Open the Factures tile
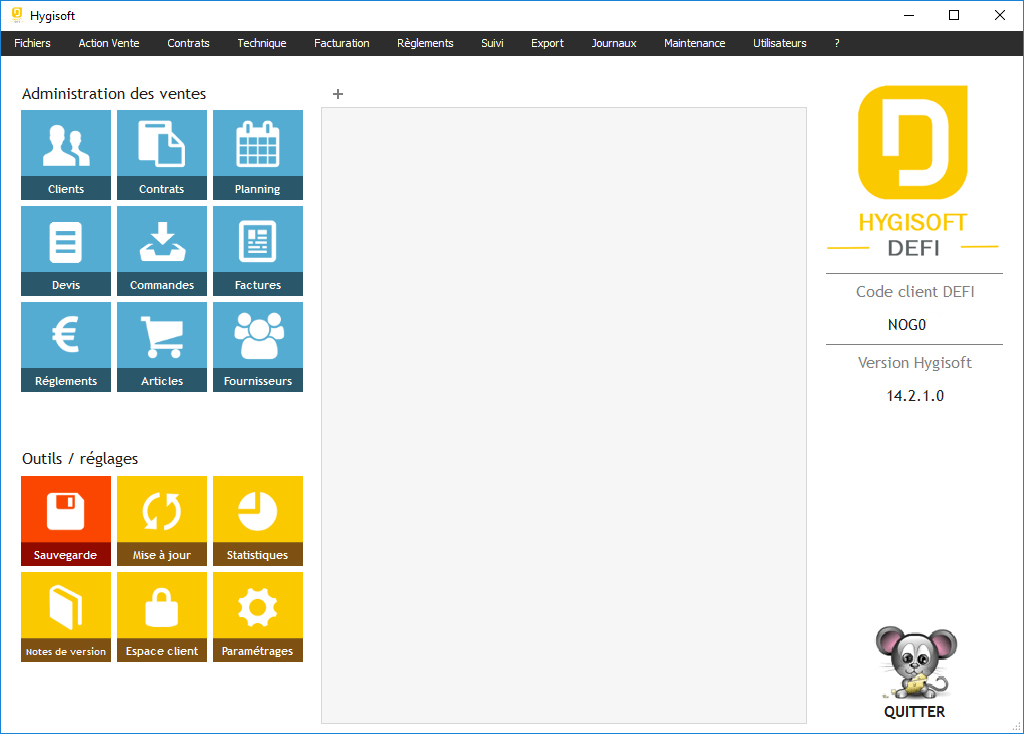This screenshot has width=1024, height=734. pyautogui.click(x=258, y=251)
